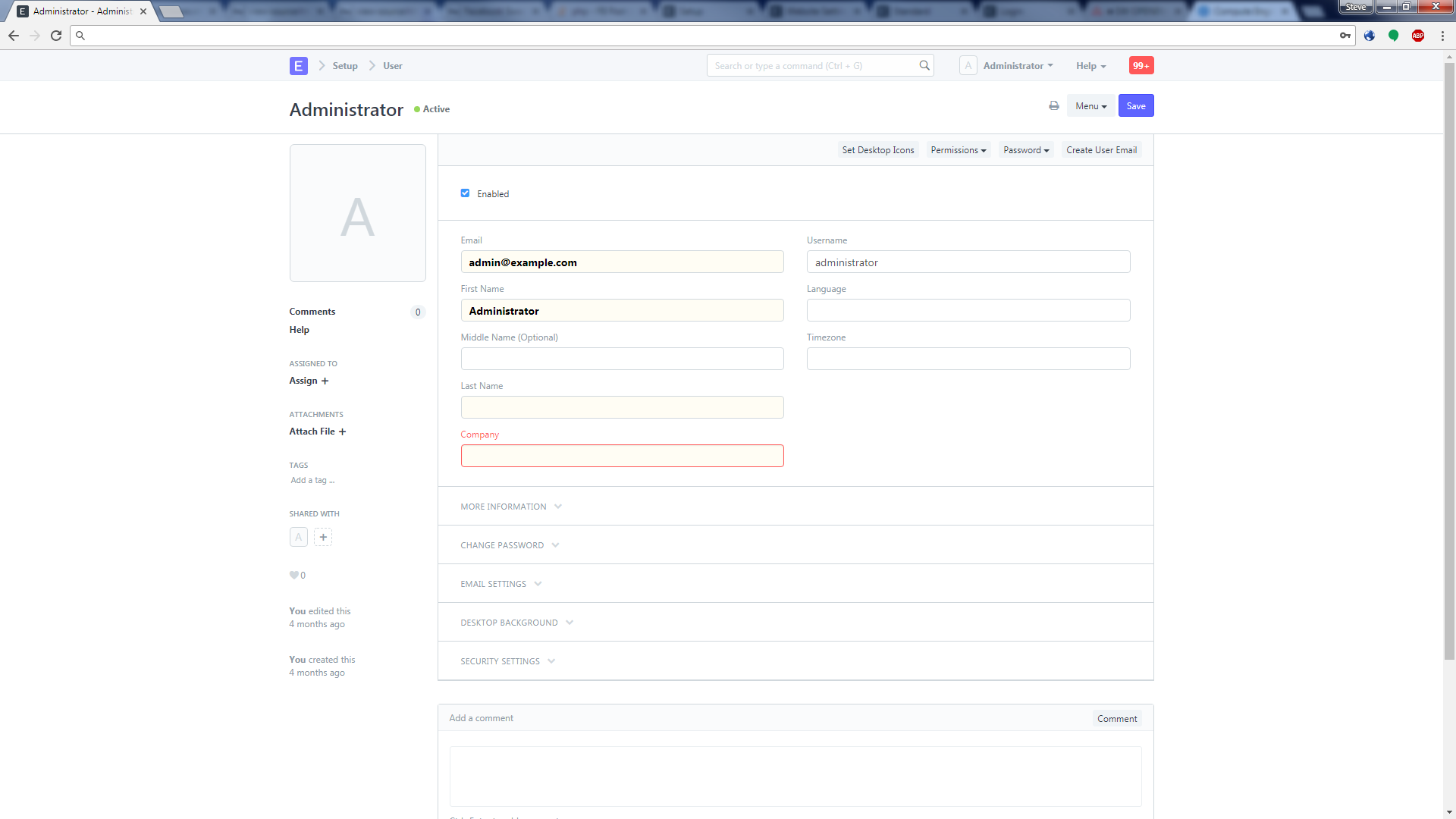
Task: Like this document using the heart icon
Action: point(293,575)
